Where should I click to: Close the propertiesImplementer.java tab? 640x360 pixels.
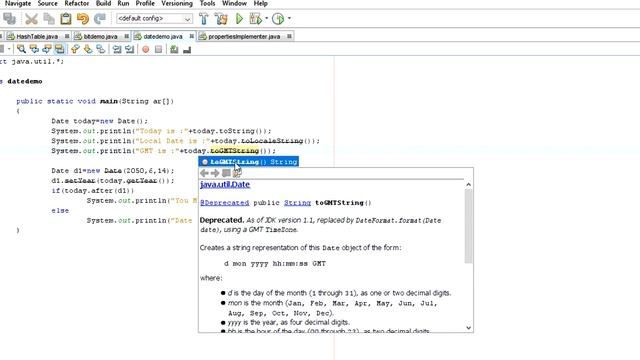[x=289, y=36]
